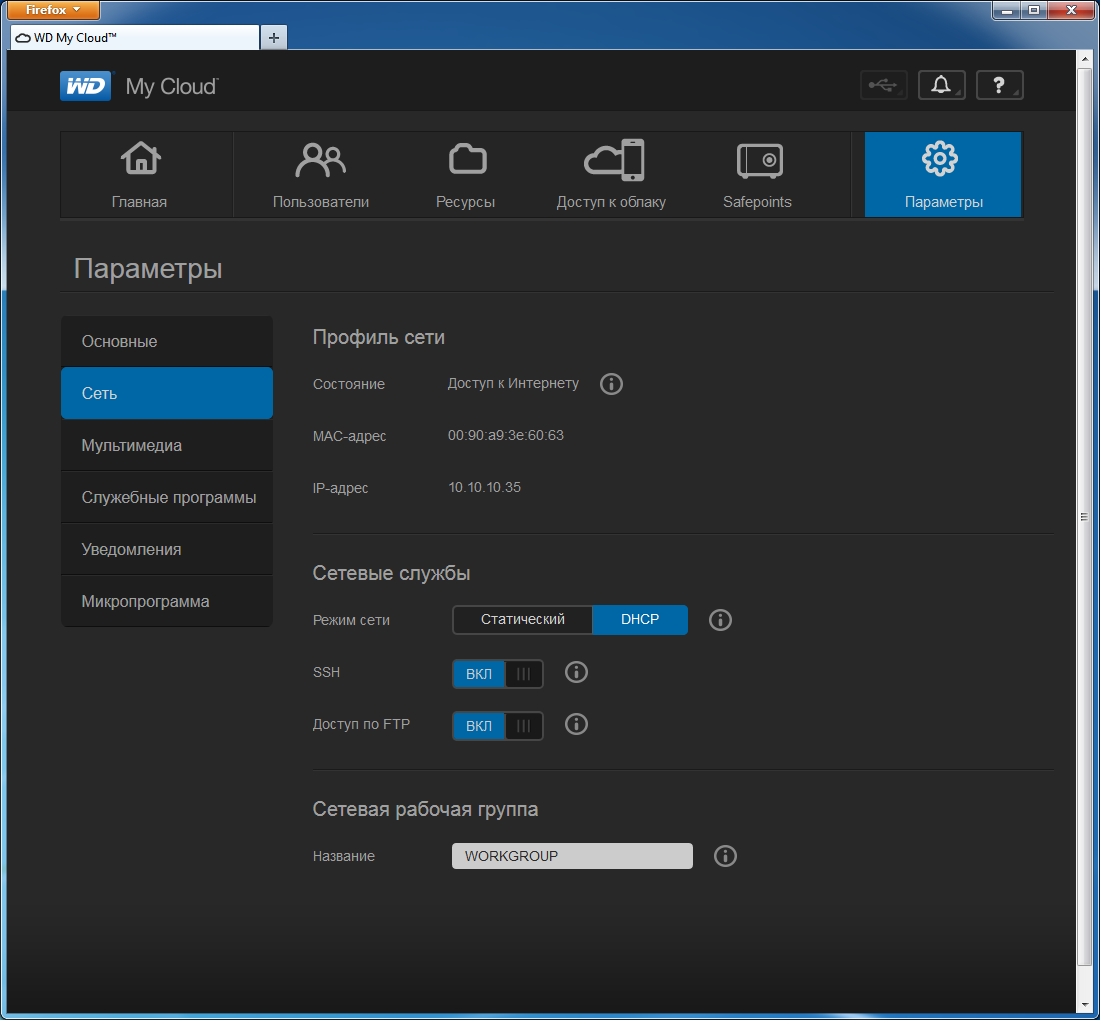Viewport: 1100px width, 1020px height.
Task: Click the page vertical scrollbar
Action: tap(1084, 517)
